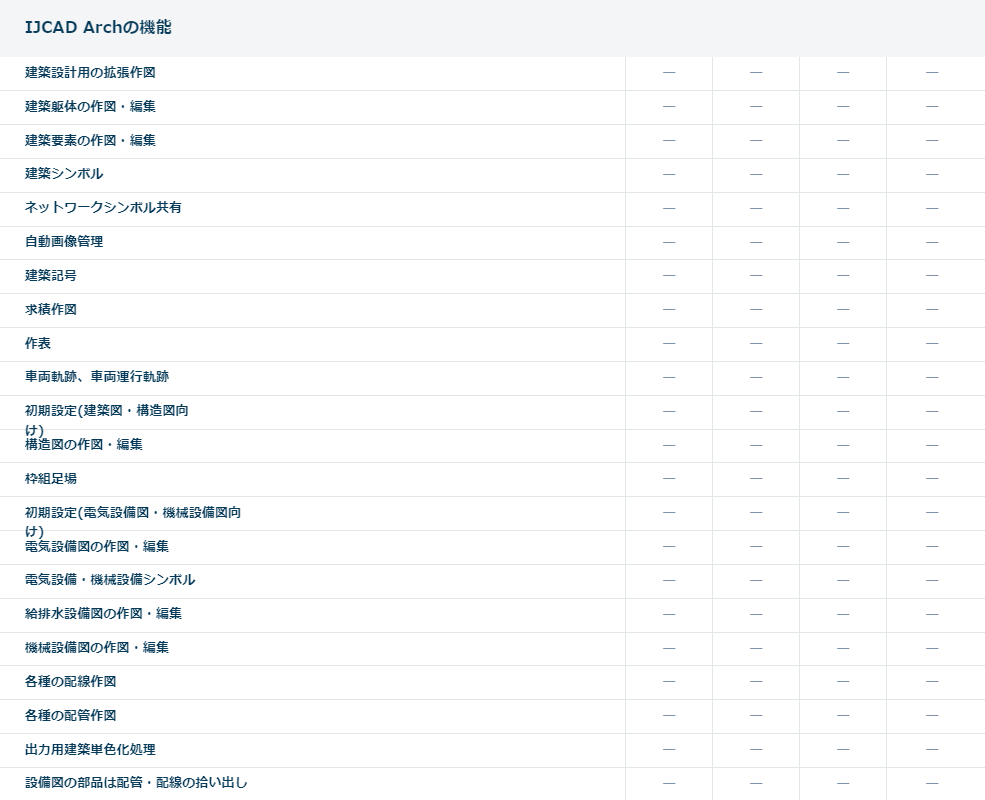Select the 自動画像管理 row label
985x800 pixels.
[64, 242]
